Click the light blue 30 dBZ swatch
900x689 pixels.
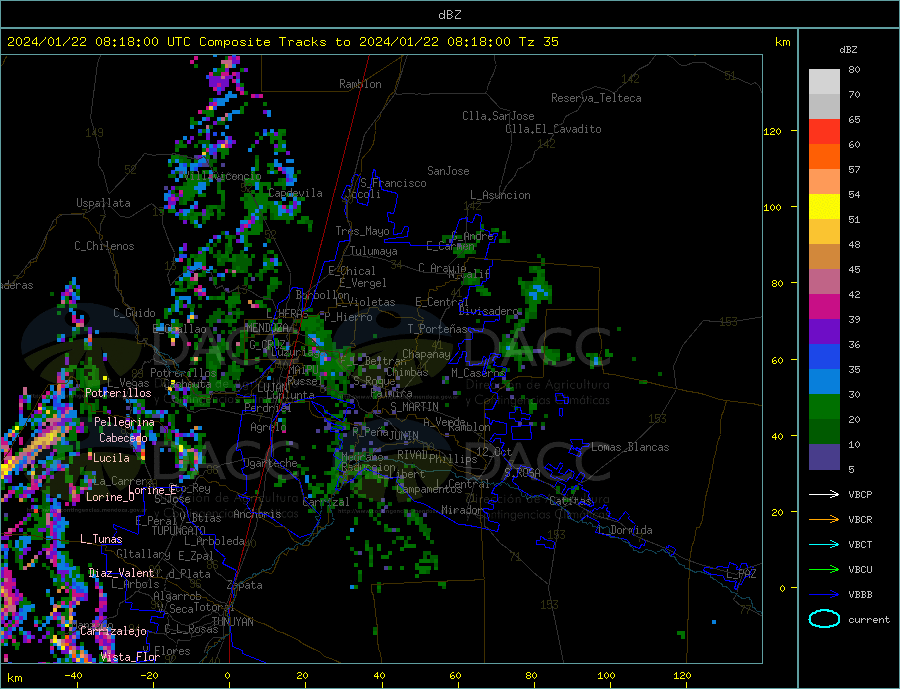pos(824,381)
